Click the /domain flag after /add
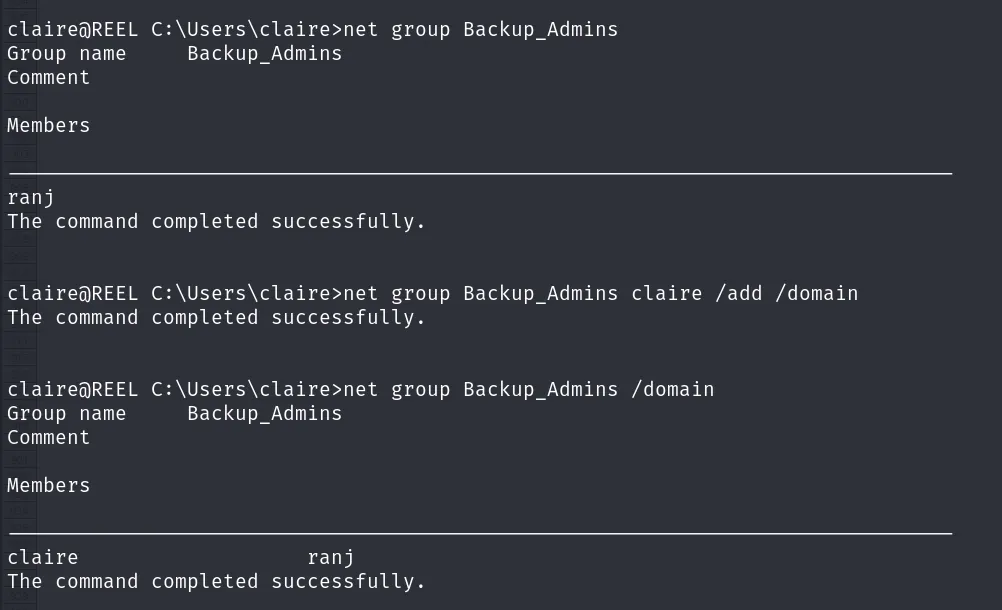This screenshot has height=610, width=1002. click(x=816, y=294)
